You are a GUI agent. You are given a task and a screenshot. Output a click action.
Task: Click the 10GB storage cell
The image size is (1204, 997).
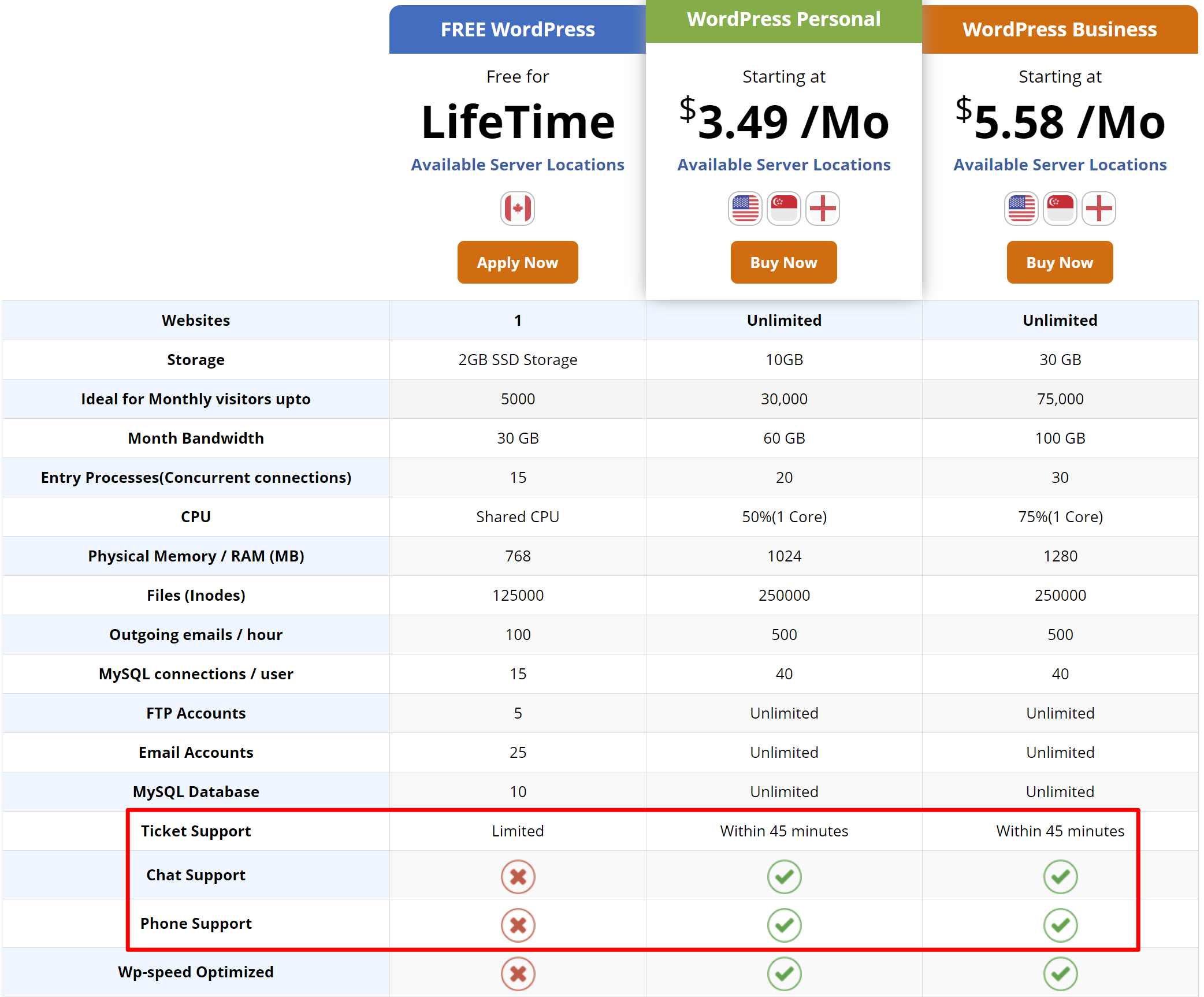[784, 360]
